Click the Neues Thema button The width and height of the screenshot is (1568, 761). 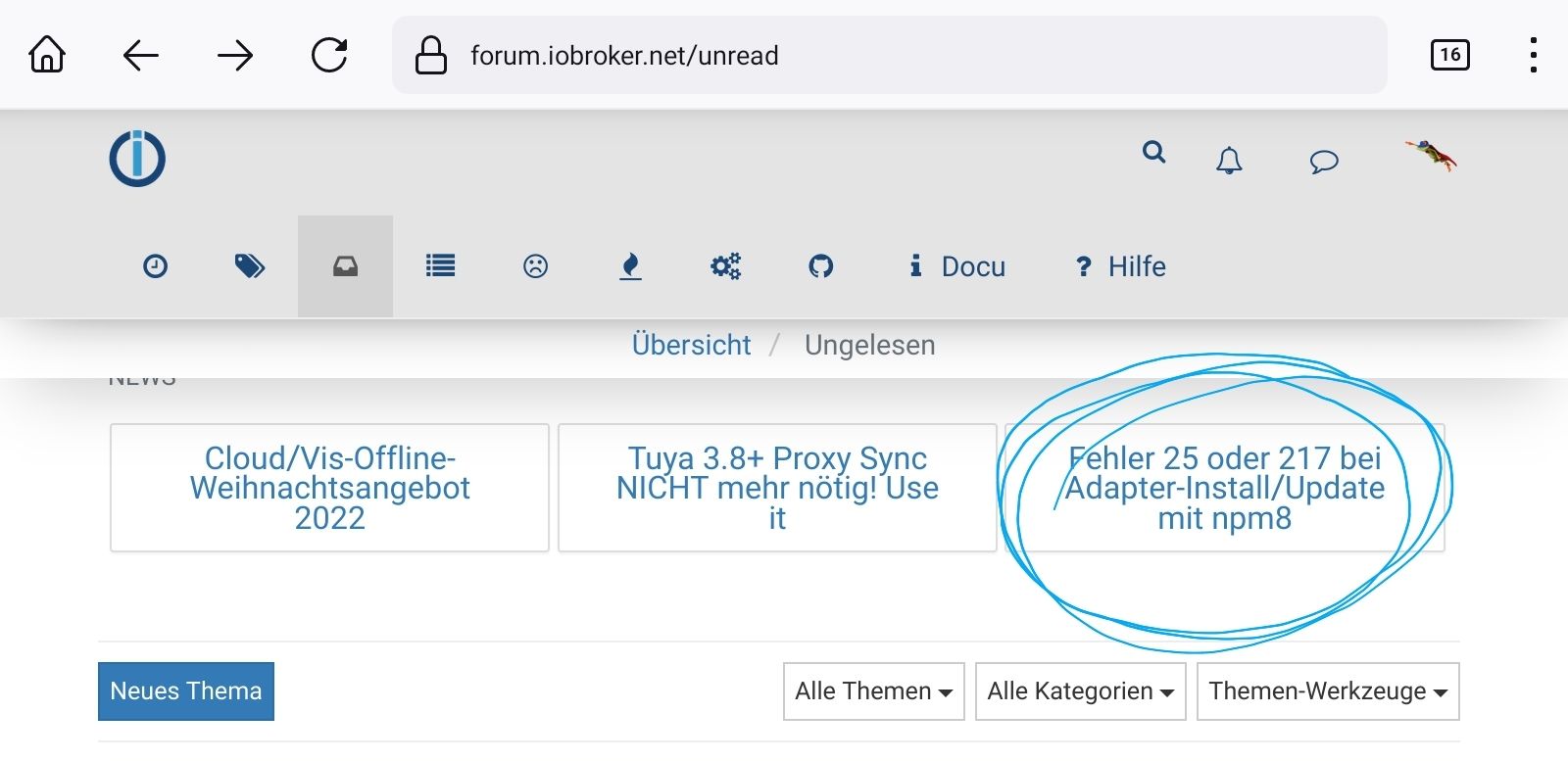[186, 691]
